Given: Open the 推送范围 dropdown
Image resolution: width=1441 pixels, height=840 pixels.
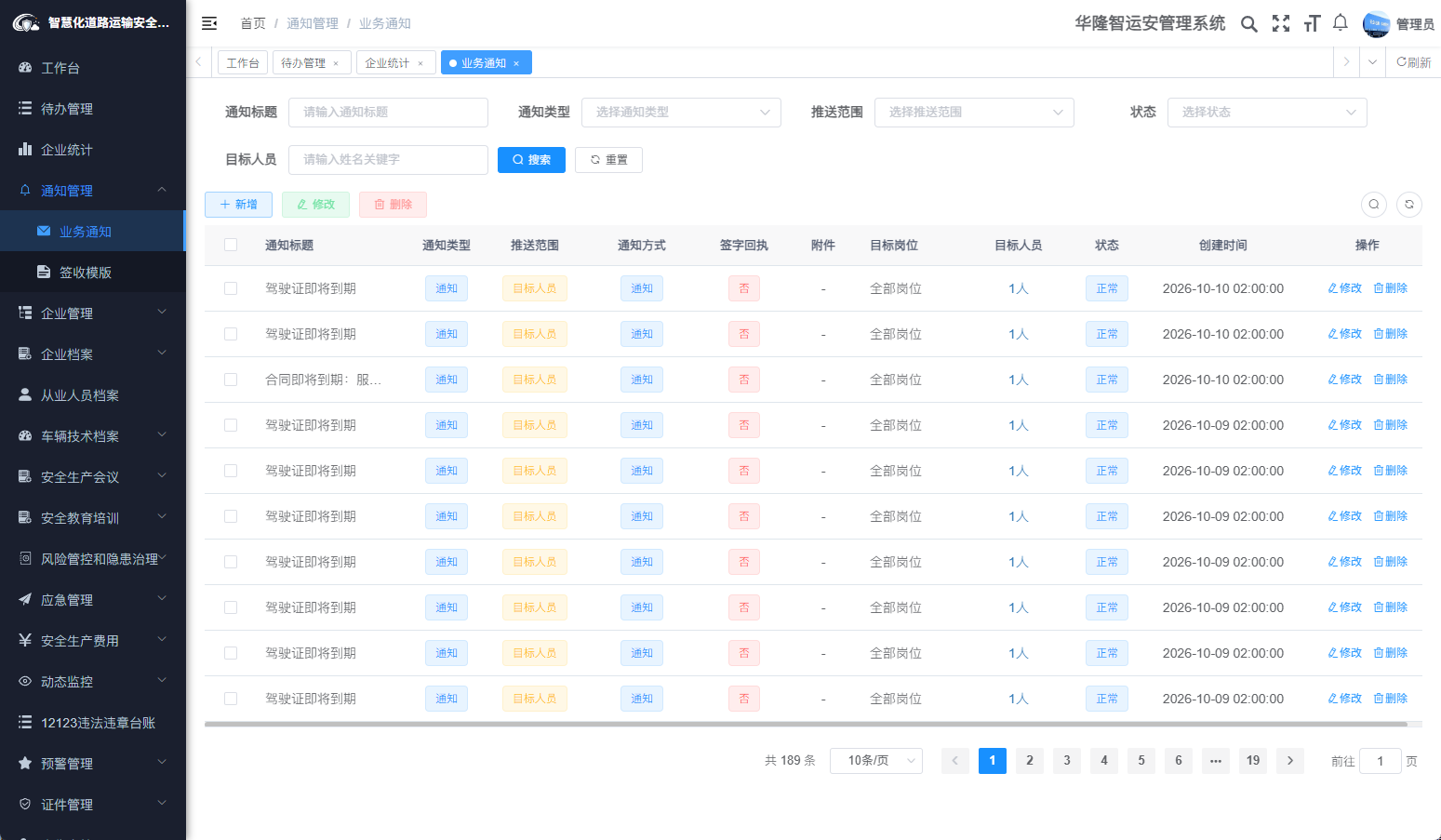Looking at the screenshot, I should coord(974,113).
